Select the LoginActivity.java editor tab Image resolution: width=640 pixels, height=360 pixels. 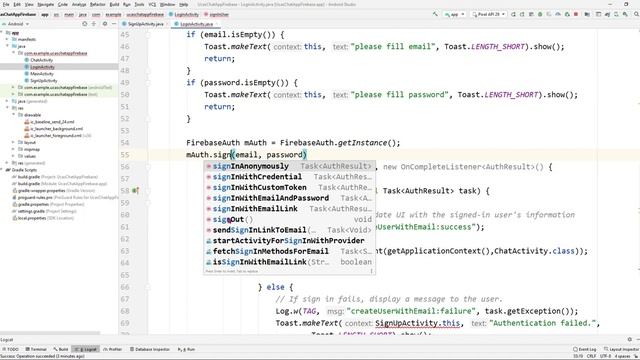[x=196, y=24]
